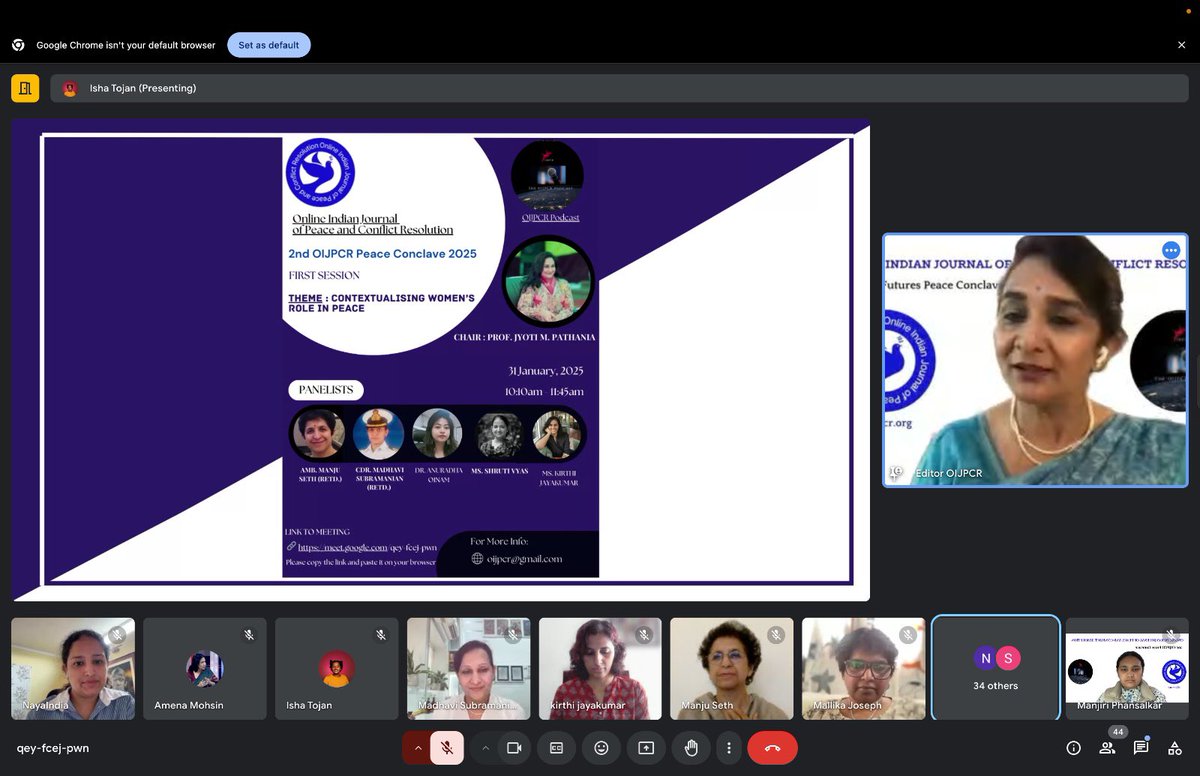The image size is (1200, 776).
Task: Click the chair's portrait on the slide
Action: (548, 280)
